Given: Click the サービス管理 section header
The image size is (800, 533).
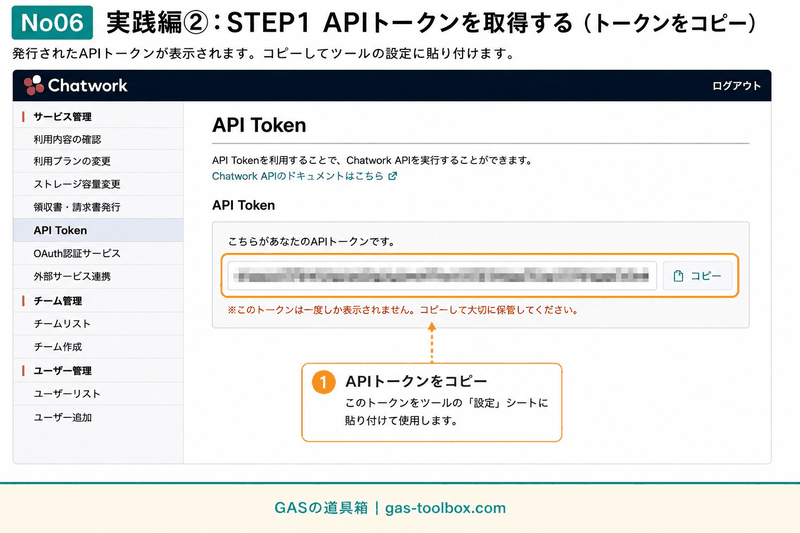Looking at the screenshot, I should 62,117.
